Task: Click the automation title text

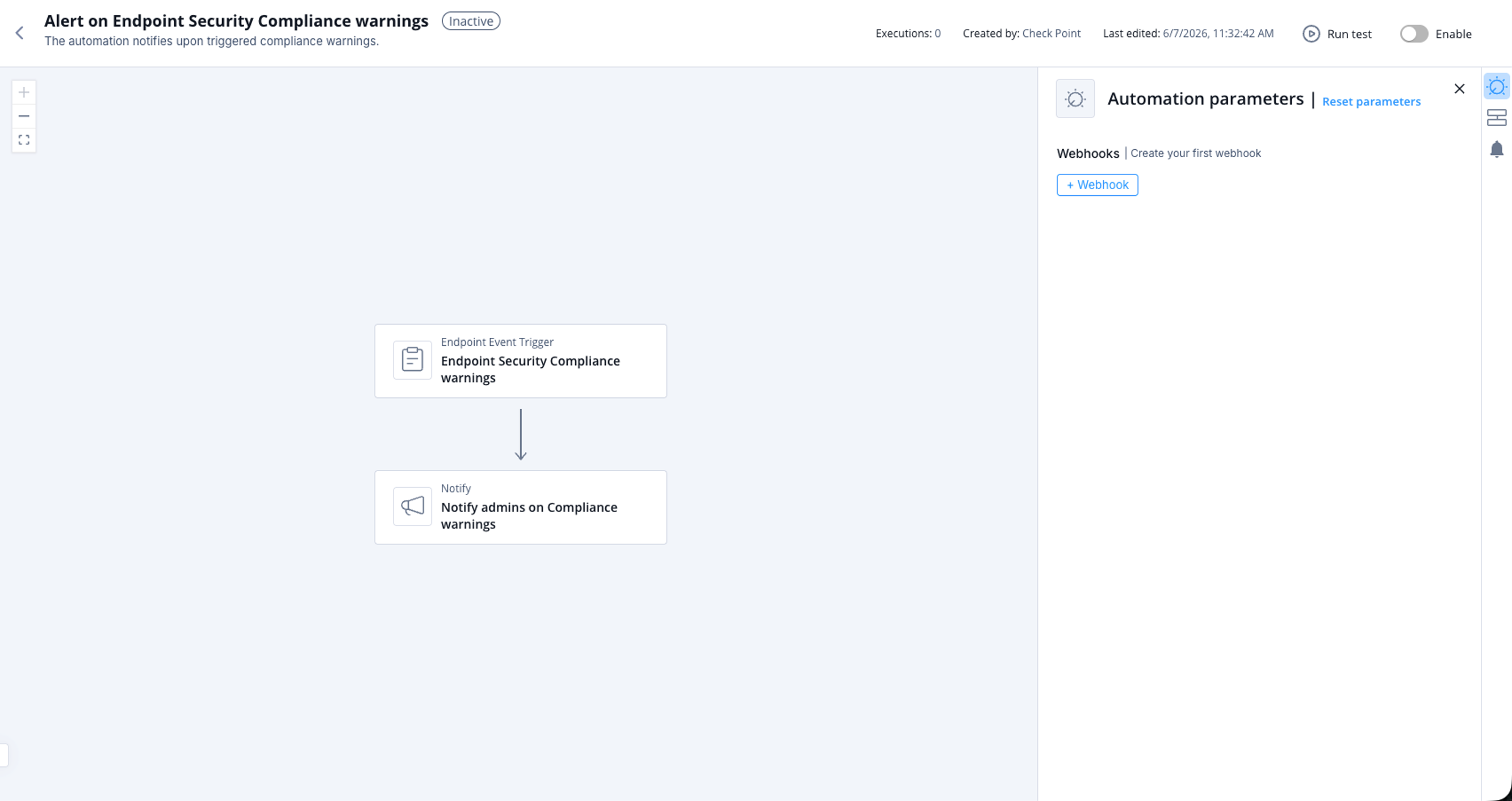Action: tap(236, 20)
